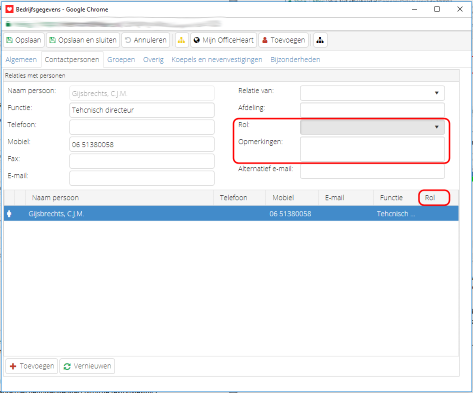Click the yellow warning triangle icon

tap(181, 40)
